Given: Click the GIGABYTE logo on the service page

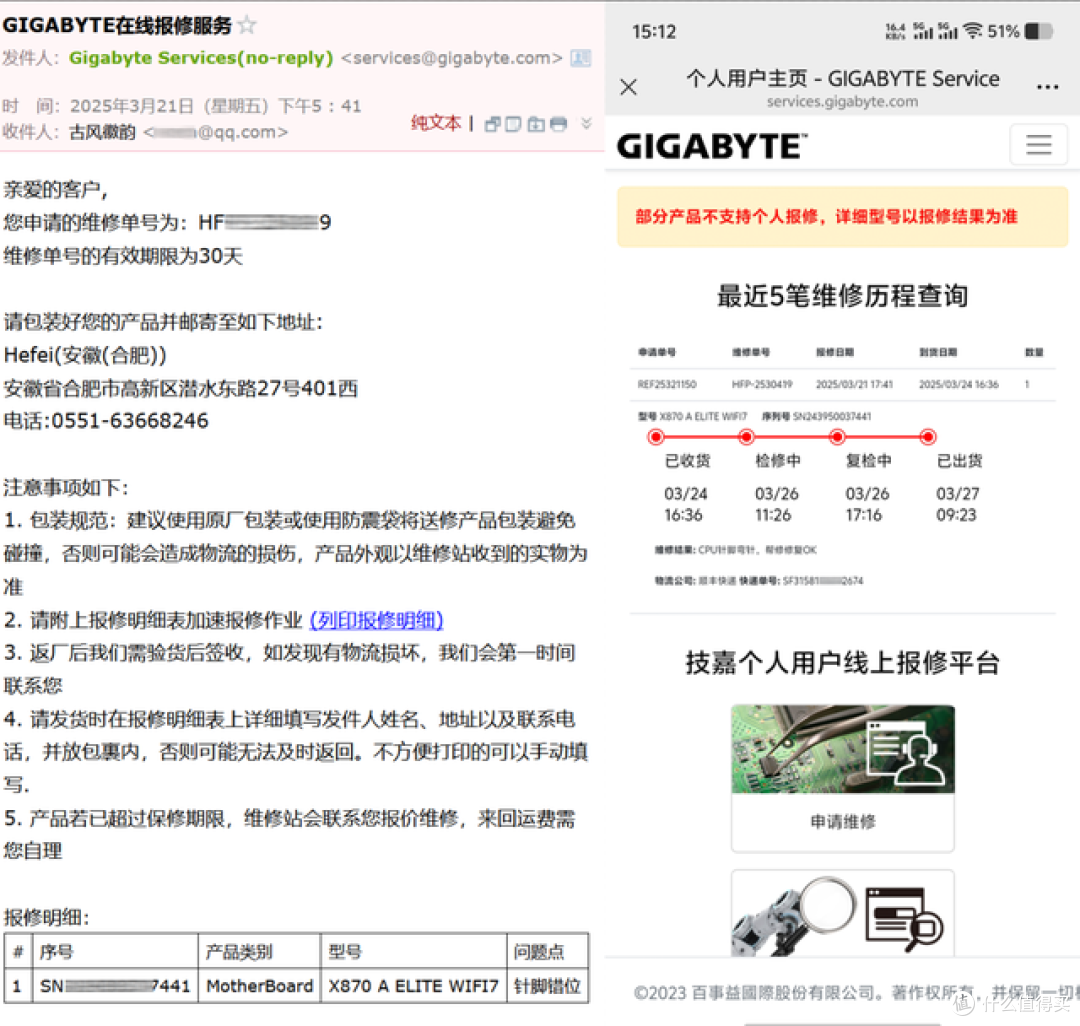Looking at the screenshot, I should 712,146.
